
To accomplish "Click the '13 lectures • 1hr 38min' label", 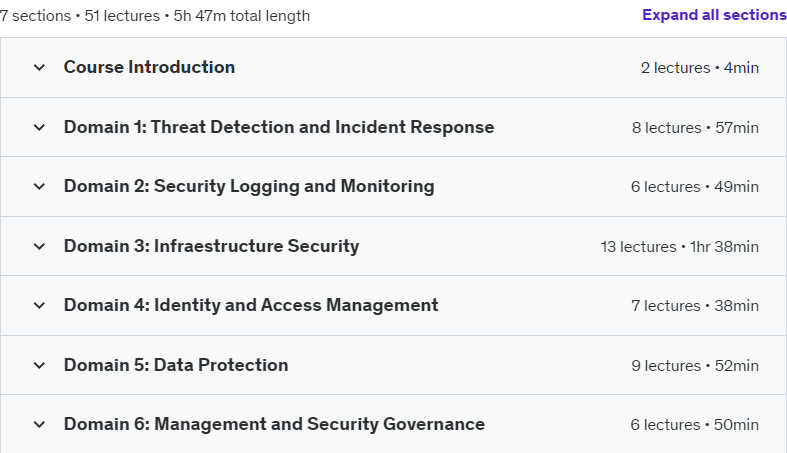I will pos(680,246).
